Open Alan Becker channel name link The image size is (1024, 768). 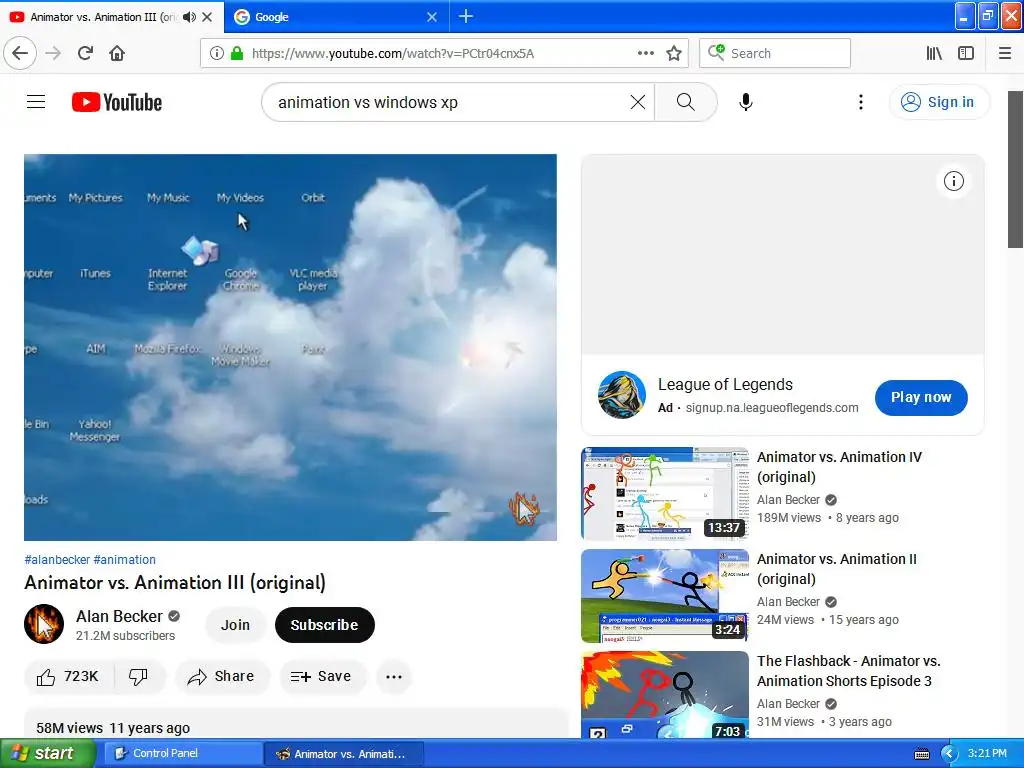[x=119, y=616]
